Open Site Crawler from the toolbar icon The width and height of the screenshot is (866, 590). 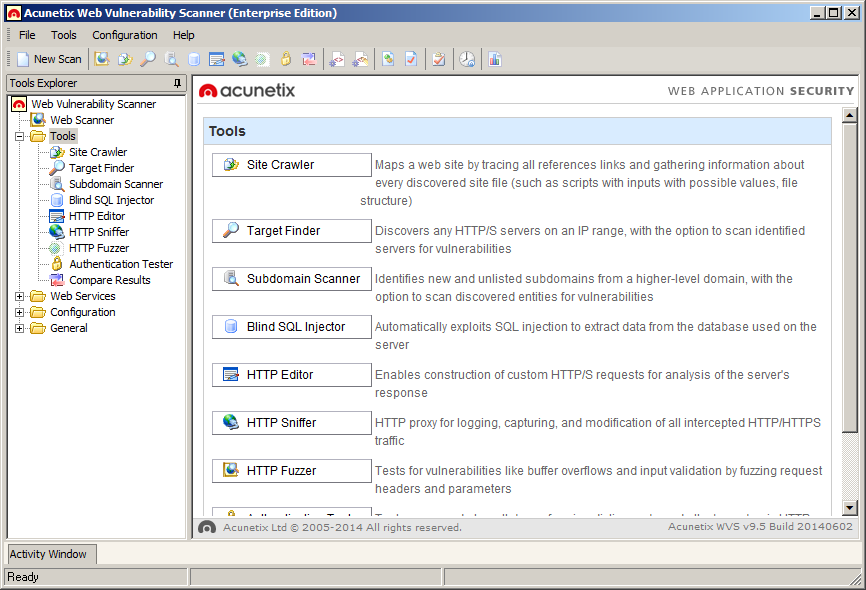(125, 60)
